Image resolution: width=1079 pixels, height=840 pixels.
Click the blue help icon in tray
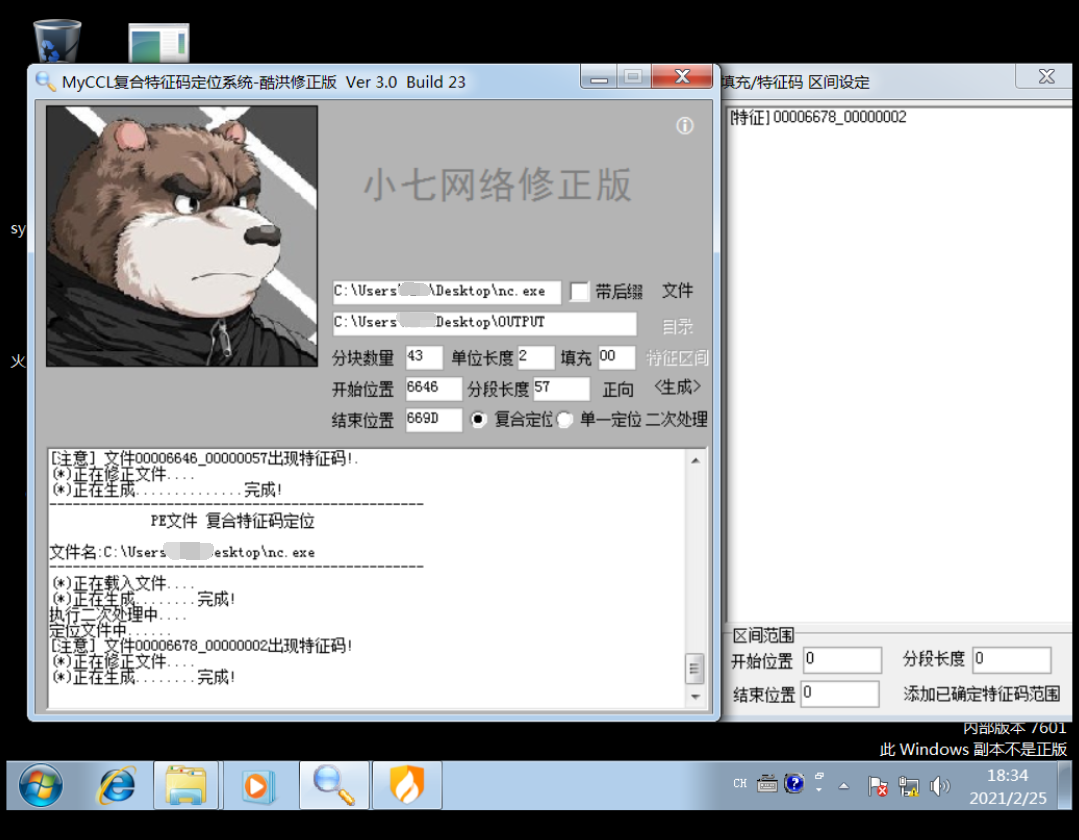click(x=794, y=784)
